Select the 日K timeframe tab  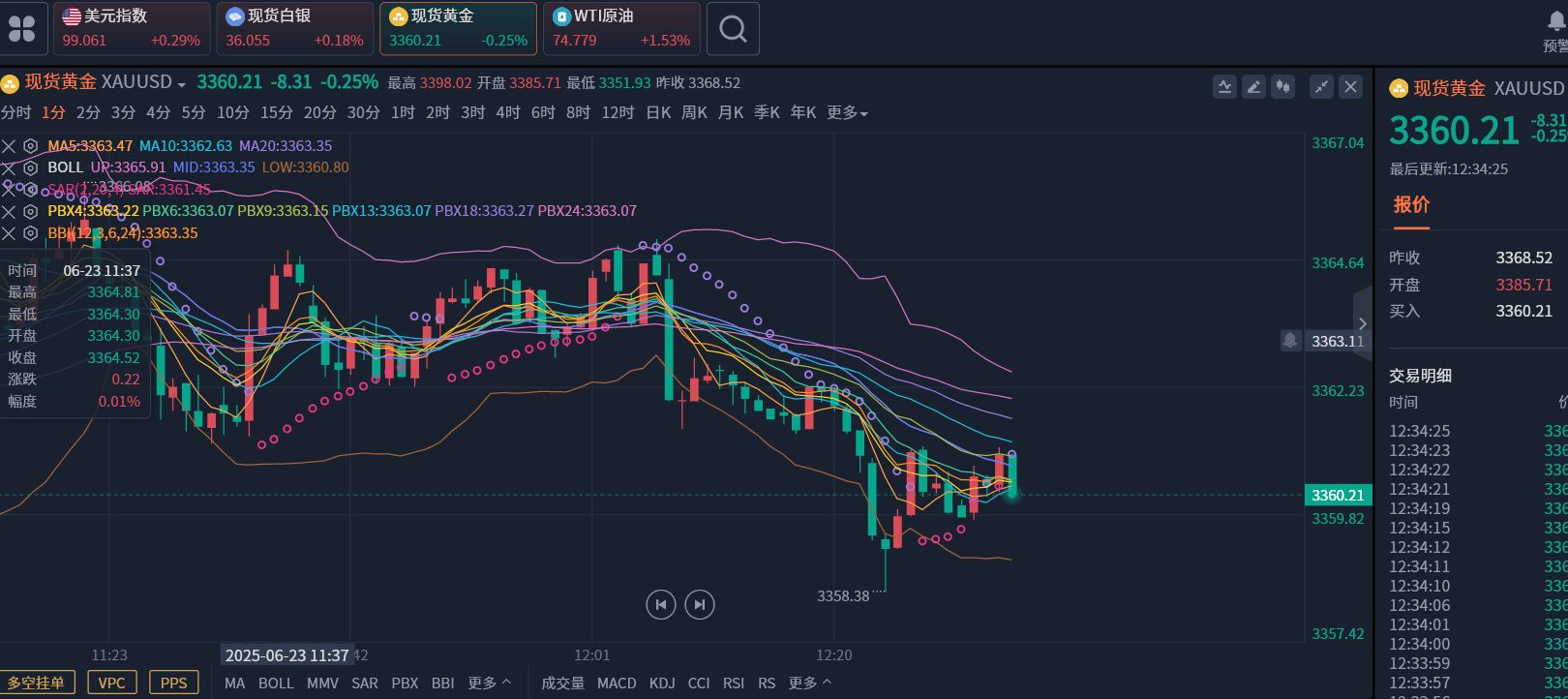[659, 113]
